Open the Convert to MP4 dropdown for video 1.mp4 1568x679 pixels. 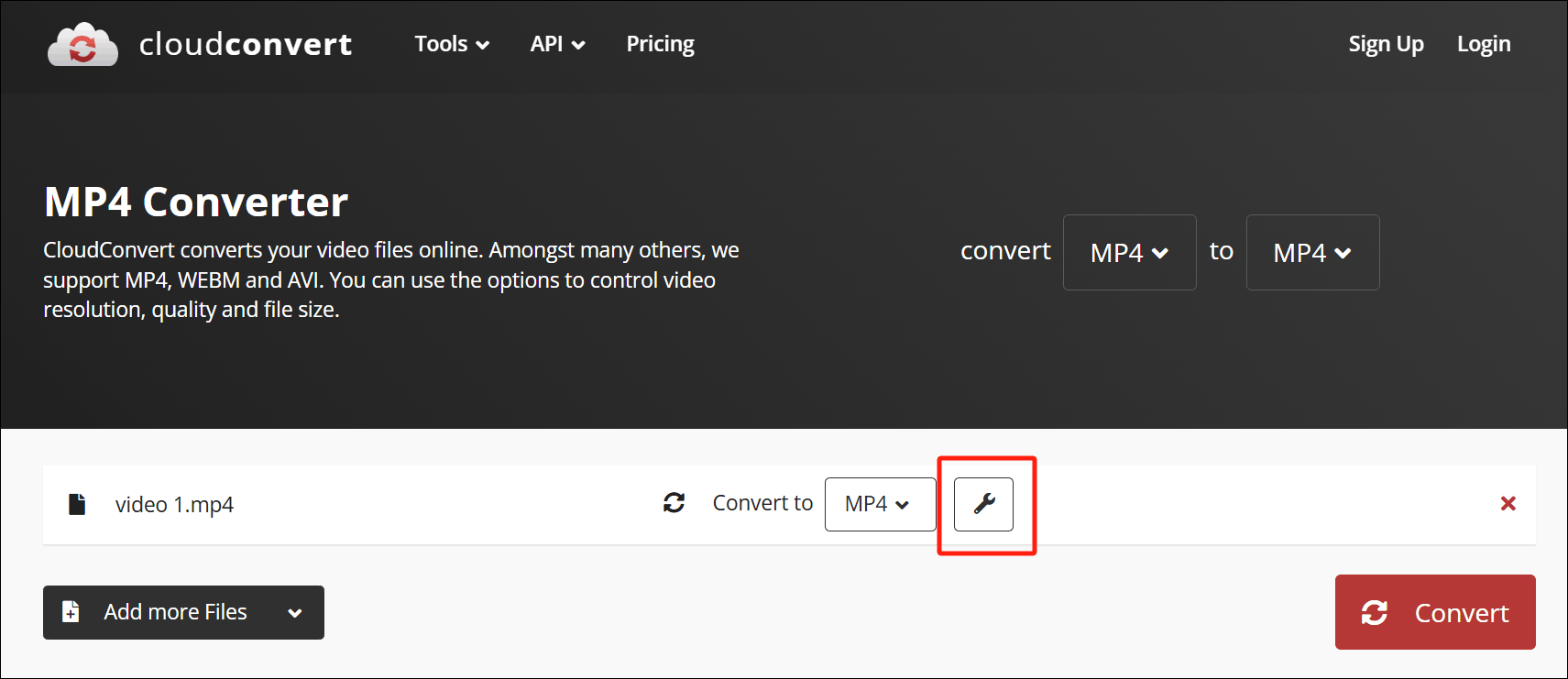click(880, 504)
